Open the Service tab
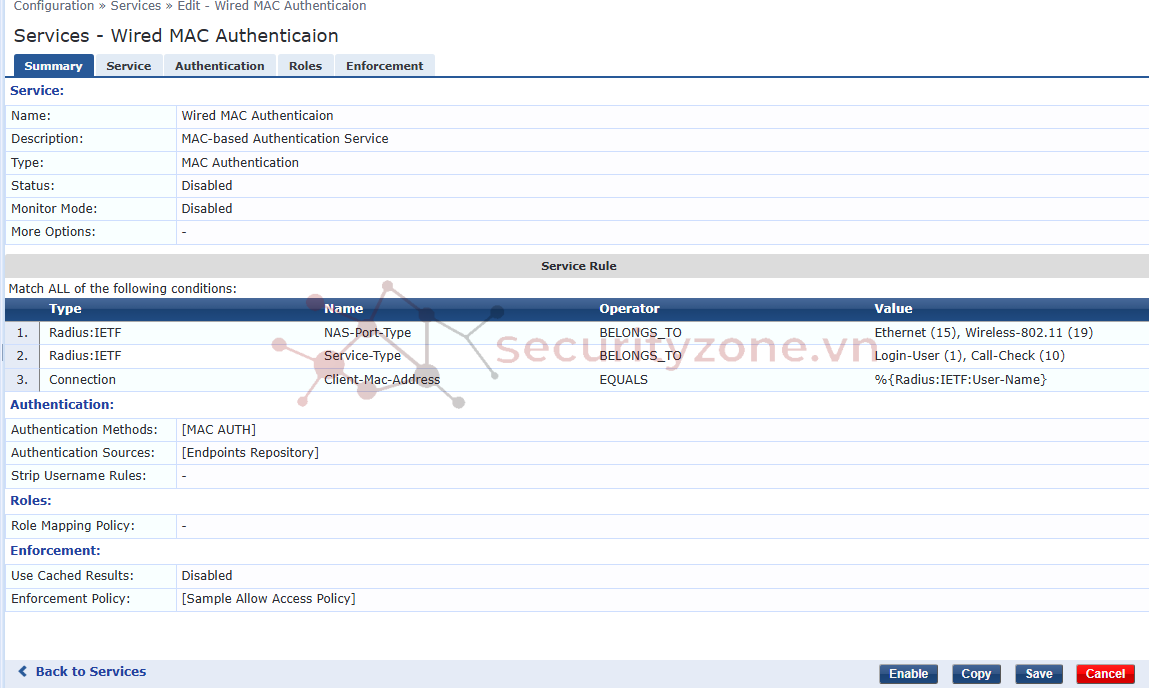1149x688 pixels. point(129,66)
